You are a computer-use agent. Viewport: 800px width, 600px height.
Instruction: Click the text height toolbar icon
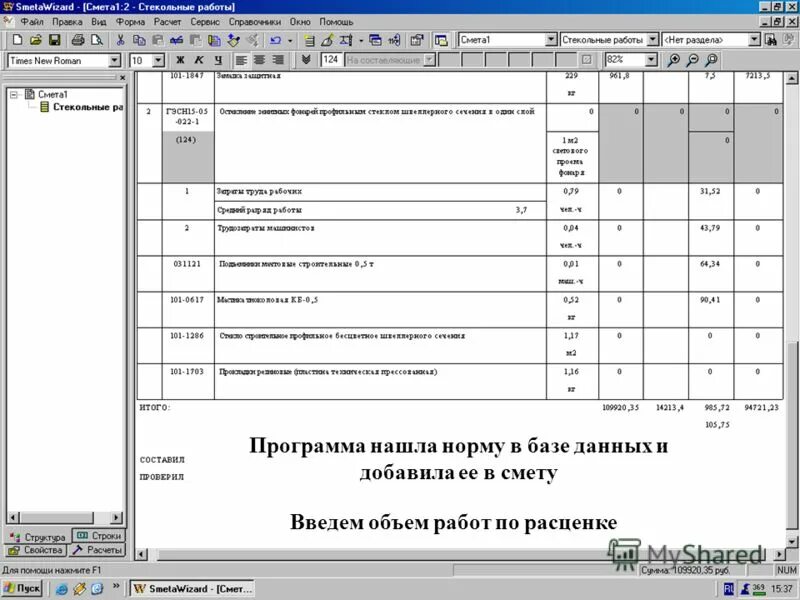click(x=346, y=40)
